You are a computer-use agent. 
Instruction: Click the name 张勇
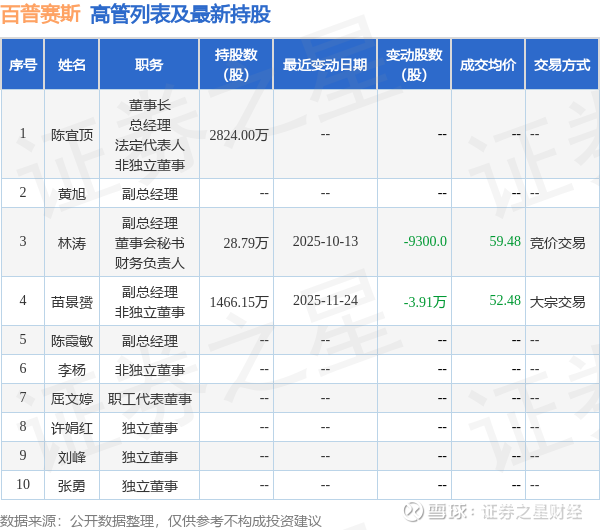72,486
